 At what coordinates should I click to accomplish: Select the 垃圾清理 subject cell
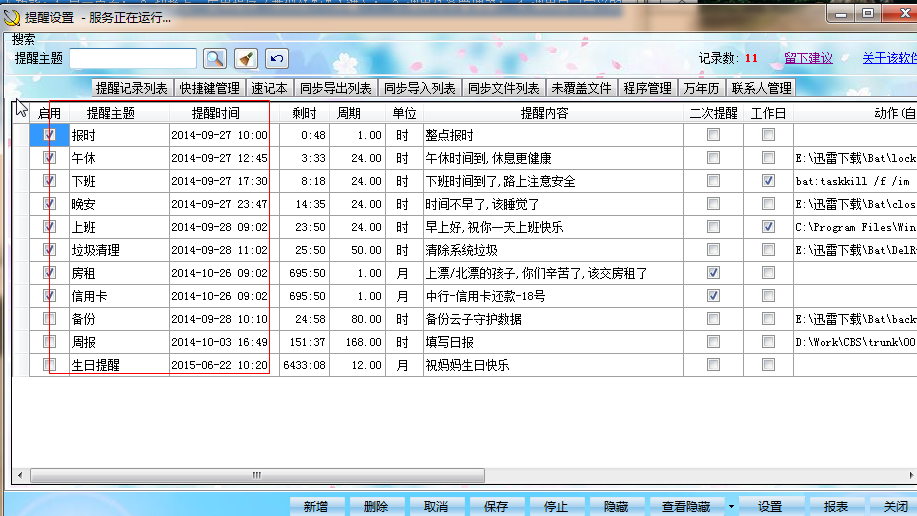pyautogui.click(x=119, y=250)
